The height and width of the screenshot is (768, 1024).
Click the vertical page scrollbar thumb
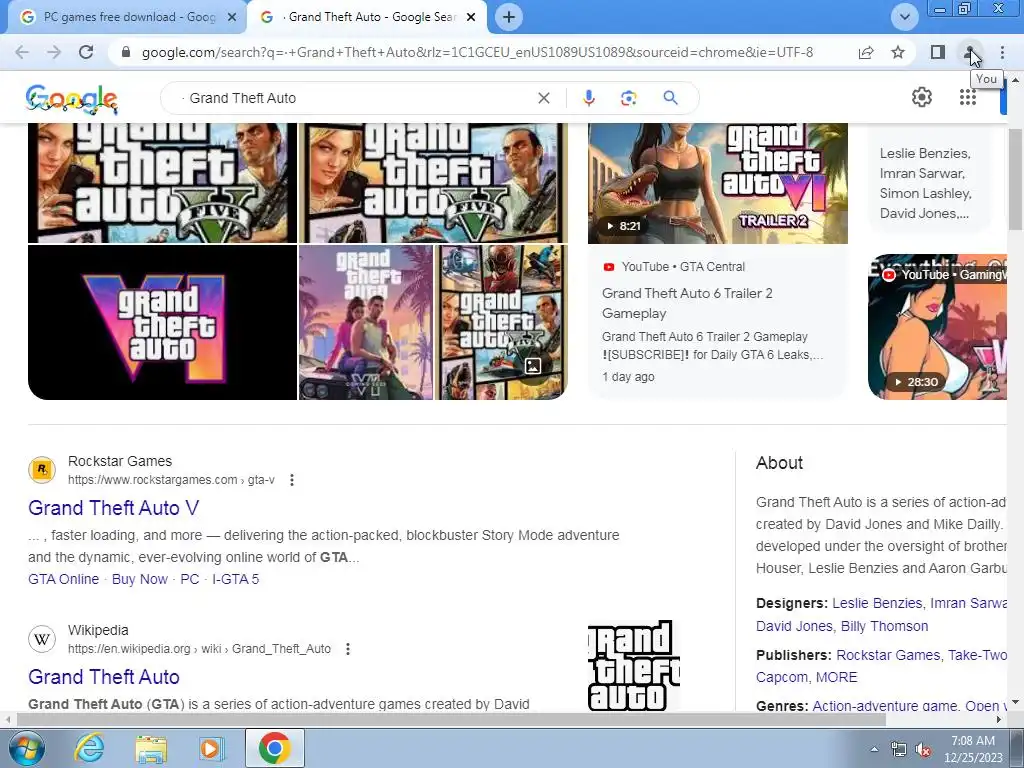(1016, 180)
